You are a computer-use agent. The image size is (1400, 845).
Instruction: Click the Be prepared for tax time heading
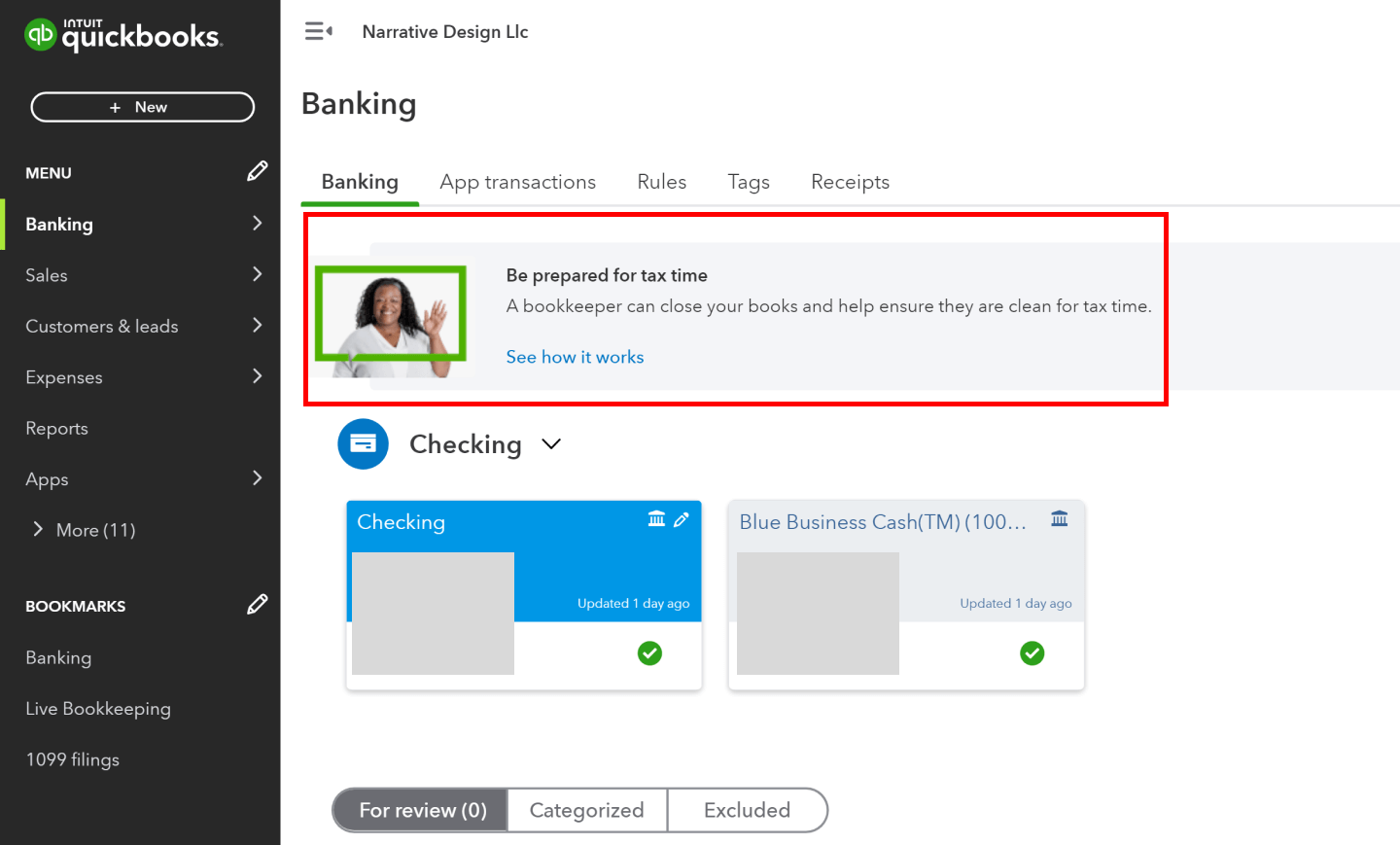[607, 275]
